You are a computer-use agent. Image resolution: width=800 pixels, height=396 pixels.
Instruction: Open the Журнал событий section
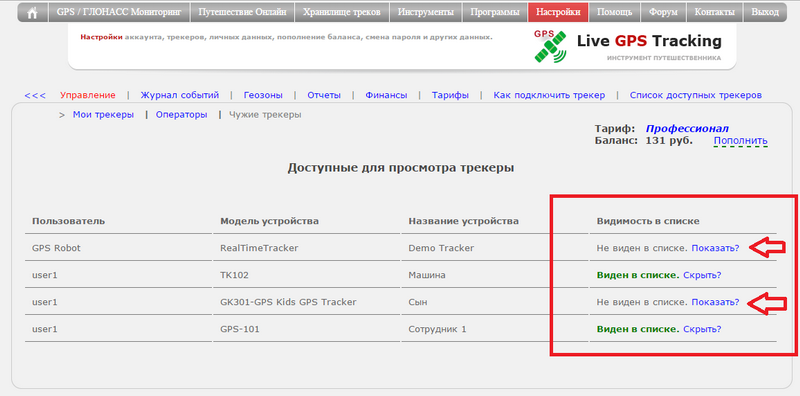point(180,95)
